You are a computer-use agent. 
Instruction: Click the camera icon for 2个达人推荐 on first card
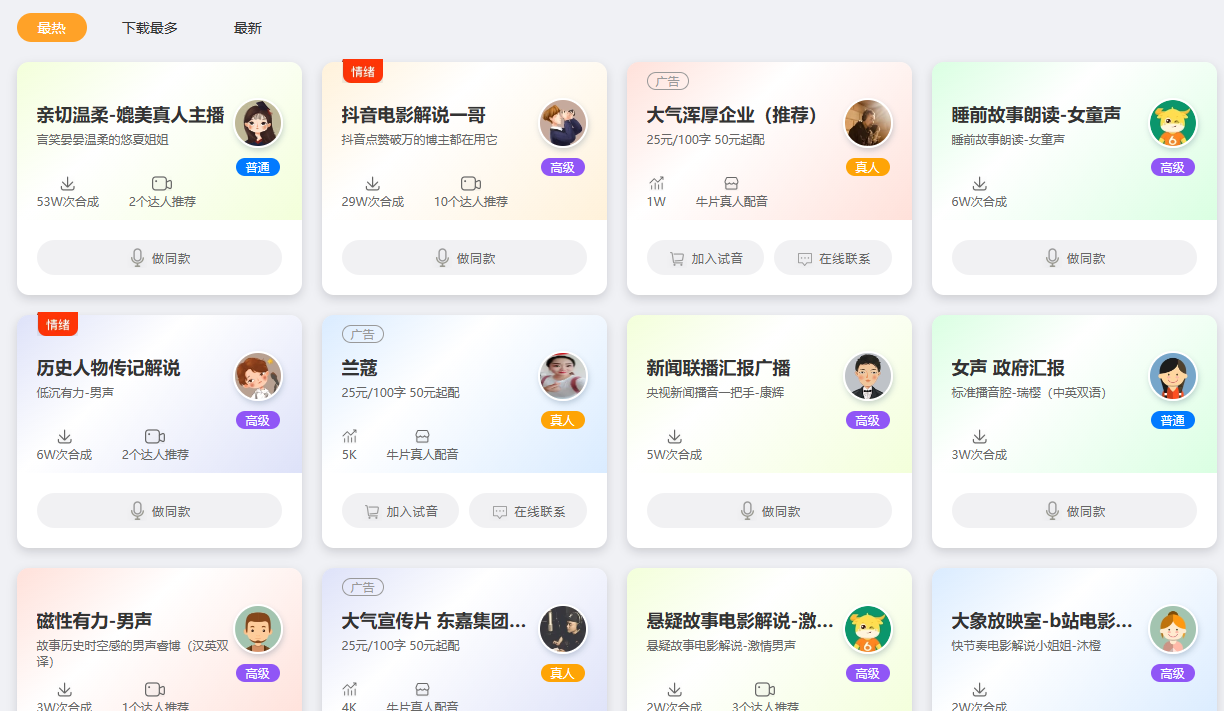pyautogui.click(x=161, y=184)
